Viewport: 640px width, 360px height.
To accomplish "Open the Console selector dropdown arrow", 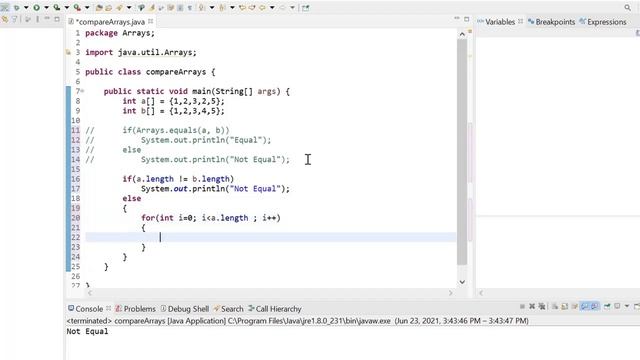I will click(x=627, y=306).
